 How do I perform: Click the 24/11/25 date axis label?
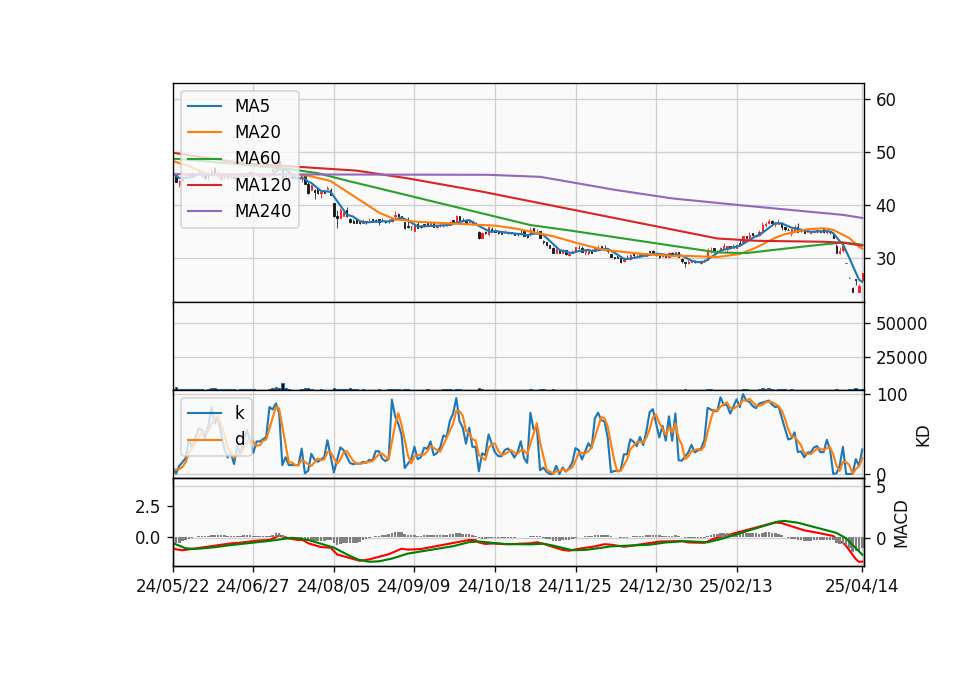[x=575, y=586]
